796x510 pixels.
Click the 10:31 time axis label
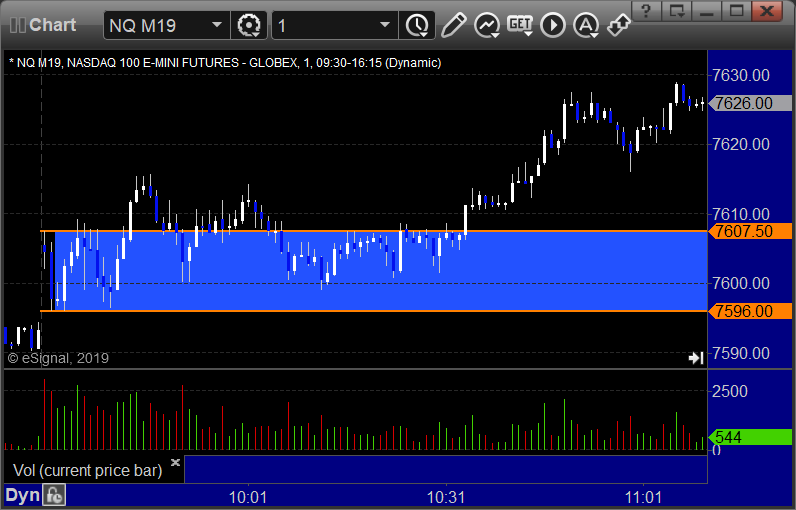tap(446, 497)
